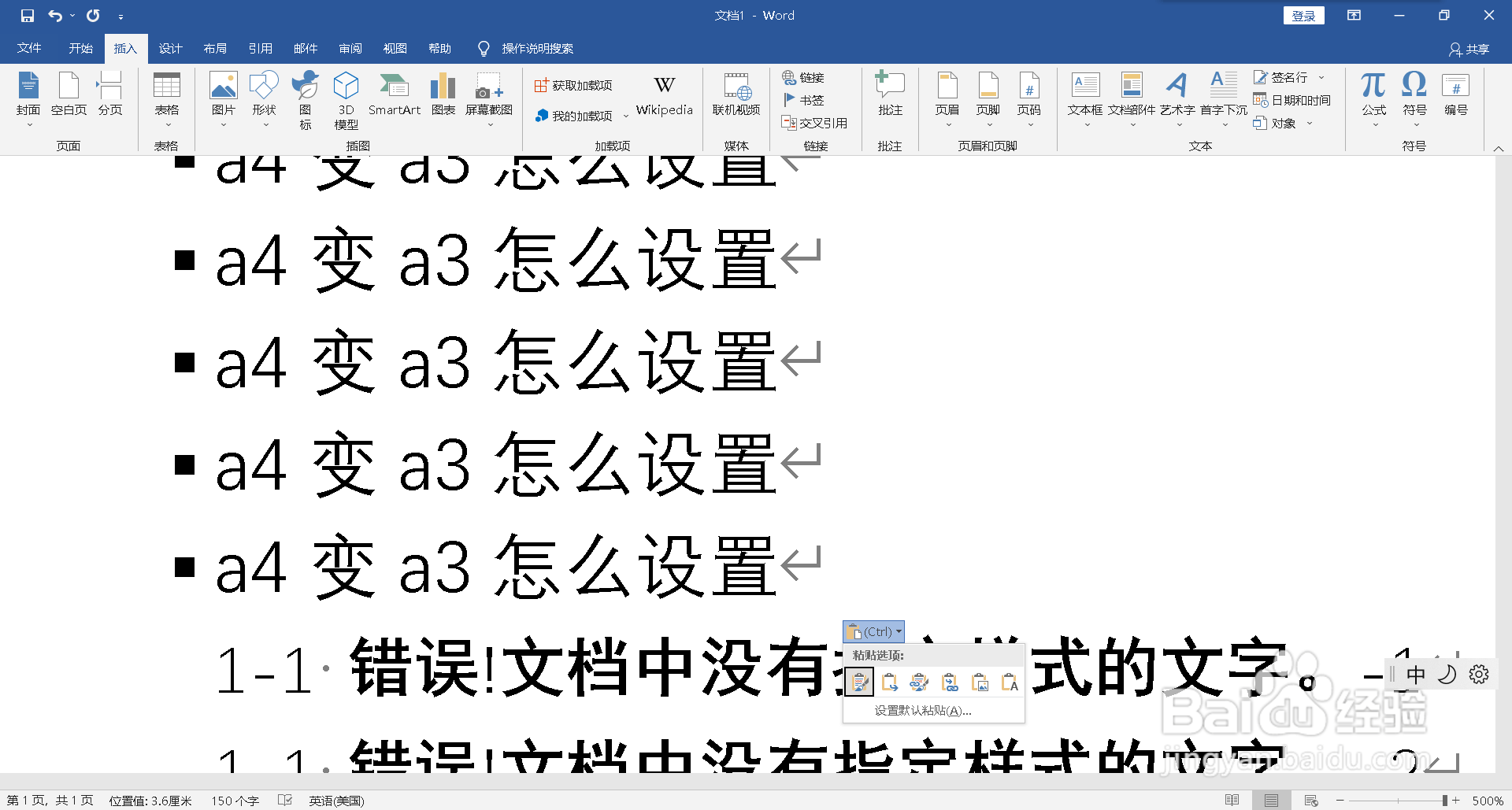Insert 编号 number

(x=1456, y=94)
